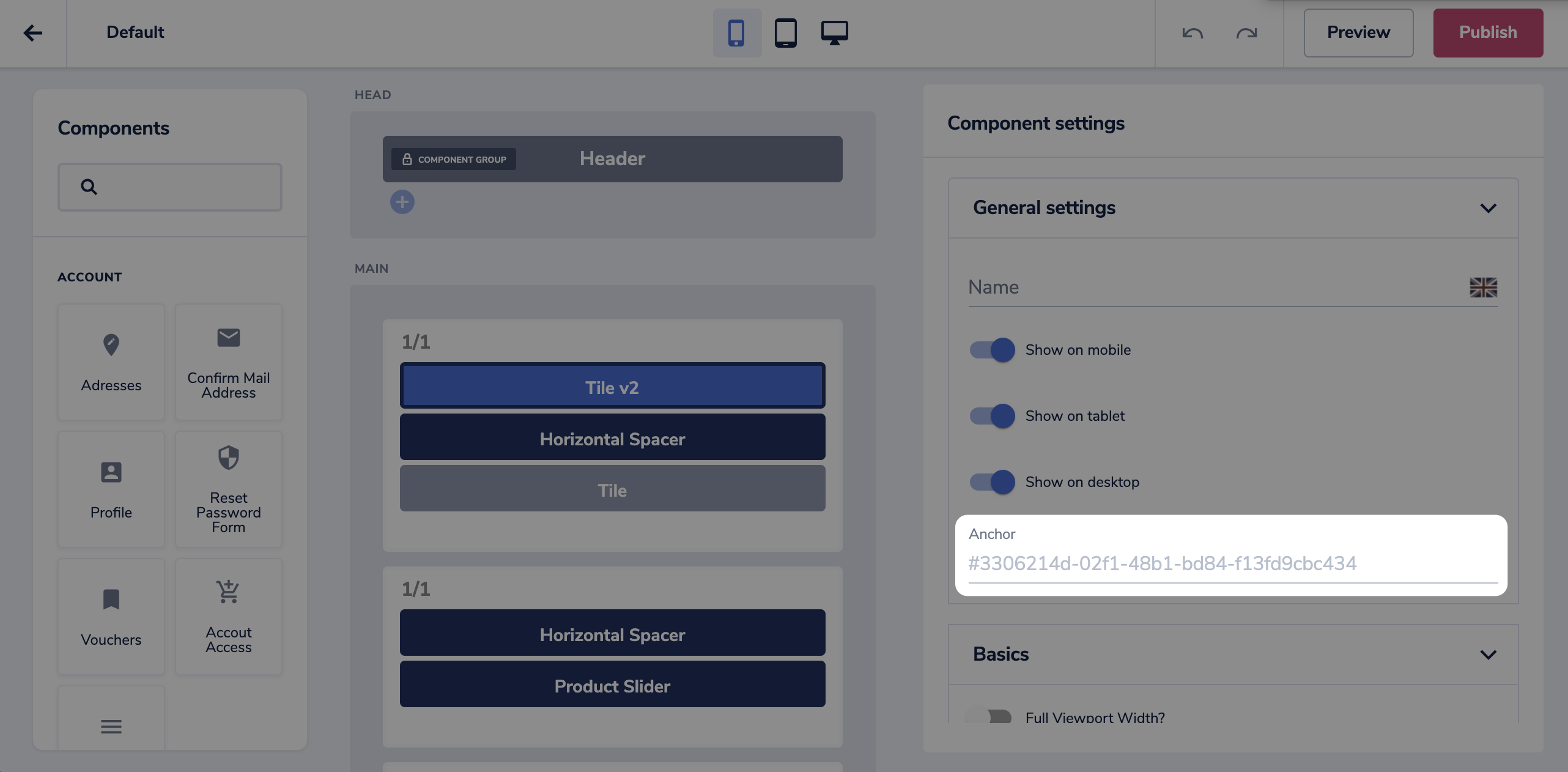The height and width of the screenshot is (772, 1568).
Task: Select the greyed Tile block
Action: pyautogui.click(x=612, y=488)
